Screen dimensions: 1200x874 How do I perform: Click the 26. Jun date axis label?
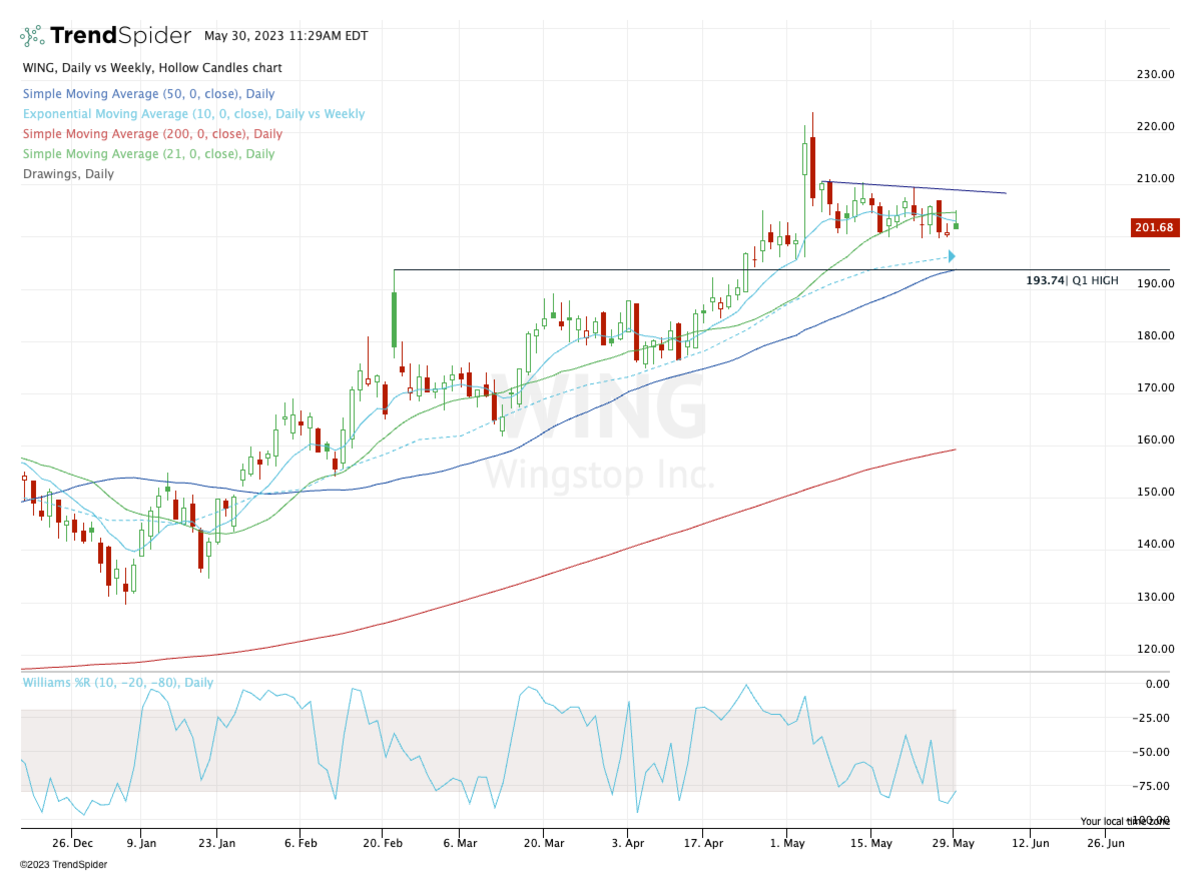pos(1106,842)
